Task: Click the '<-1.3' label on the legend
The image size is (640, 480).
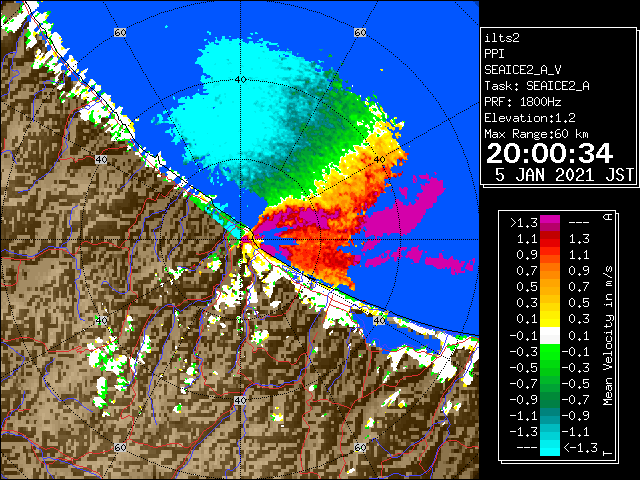Action: (580, 448)
